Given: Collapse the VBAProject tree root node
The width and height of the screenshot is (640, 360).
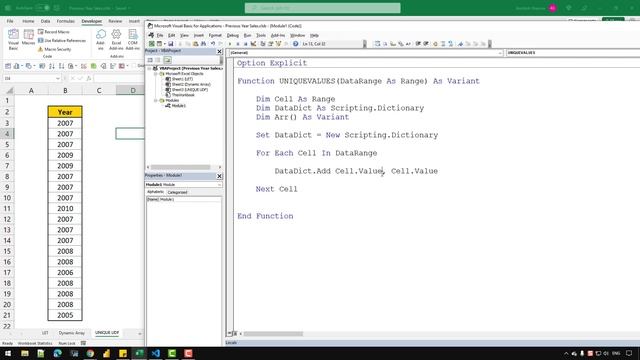Looking at the screenshot, I should 149,69.
